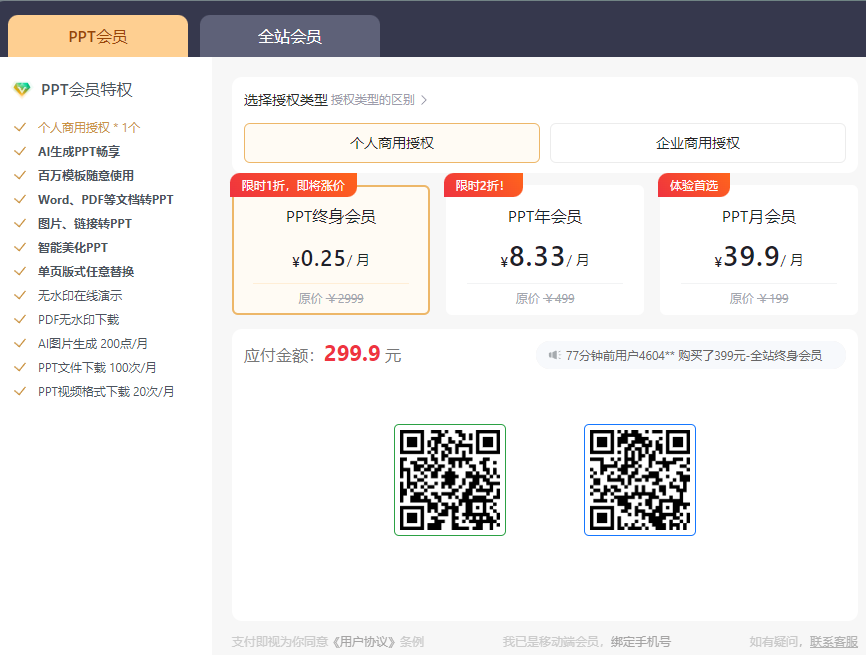Click checkmark beside Word、PDF等文档转PPT
The width and height of the screenshot is (866, 655).
click(x=20, y=199)
